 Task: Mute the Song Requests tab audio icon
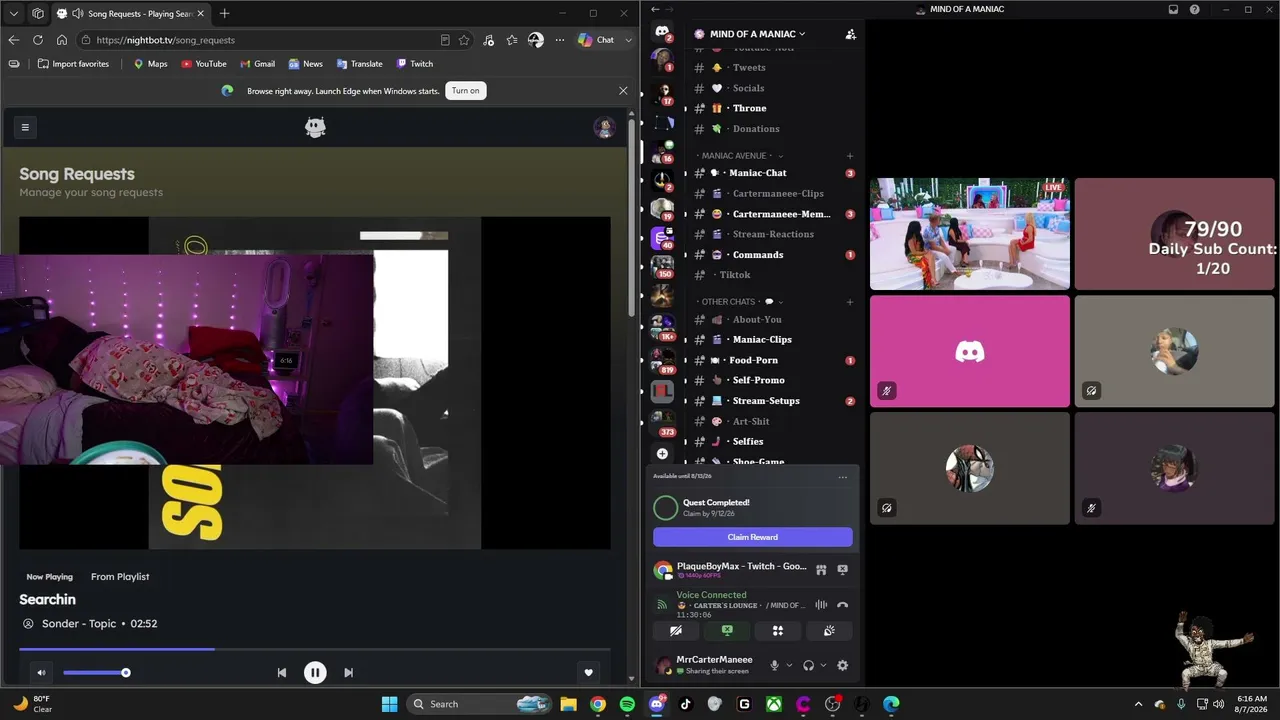click(78, 14)
